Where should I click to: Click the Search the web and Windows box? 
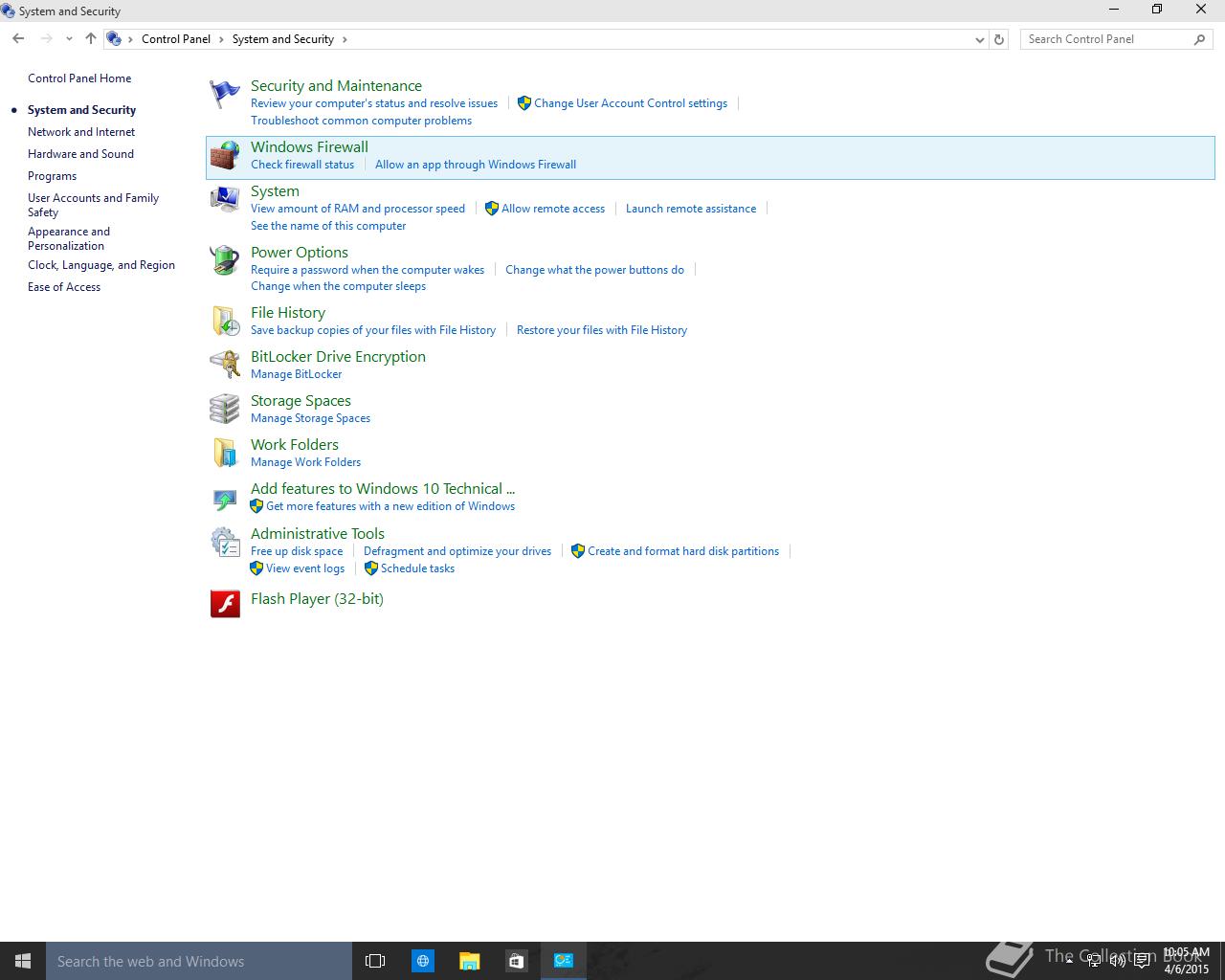(199, 961)
